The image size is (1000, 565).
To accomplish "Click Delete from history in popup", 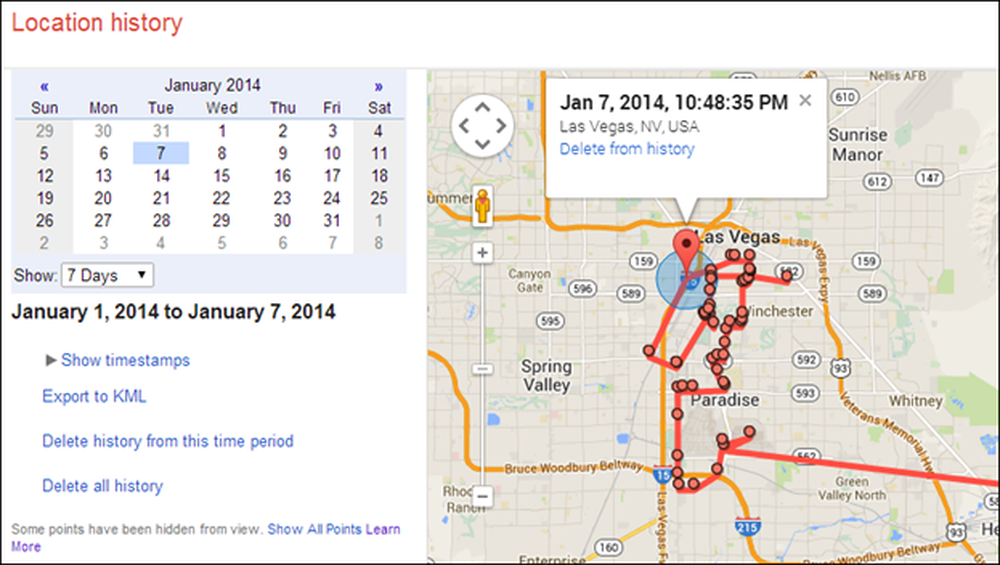I will tap(627, 149).
